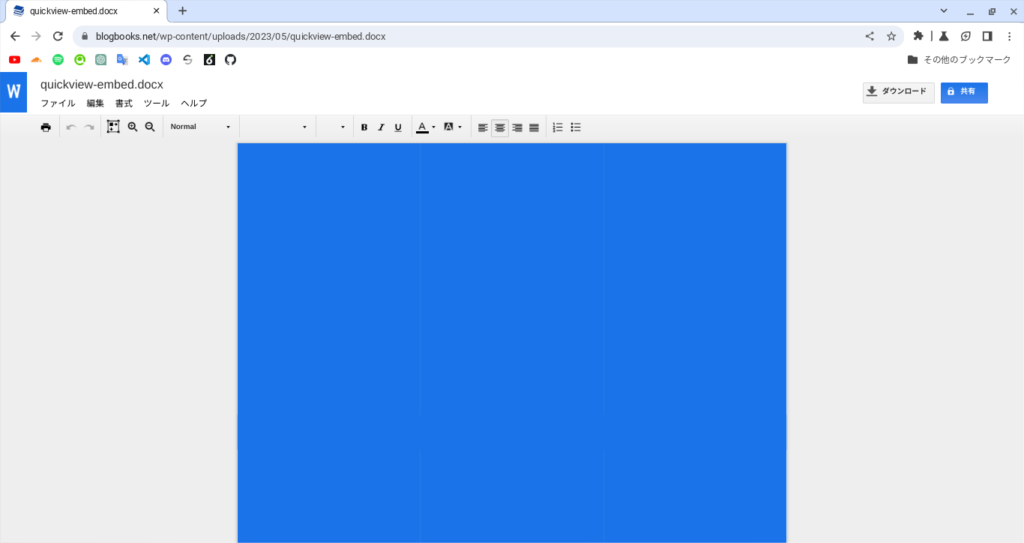Insert a bulleted list
This screenshot has width=1024, height=543.
[576, 127]
